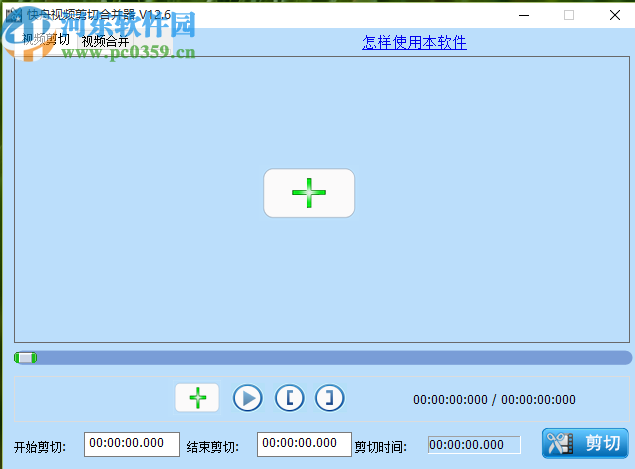
Task: Focus the 结束剪切 time input field
Action: click(304, 444)
